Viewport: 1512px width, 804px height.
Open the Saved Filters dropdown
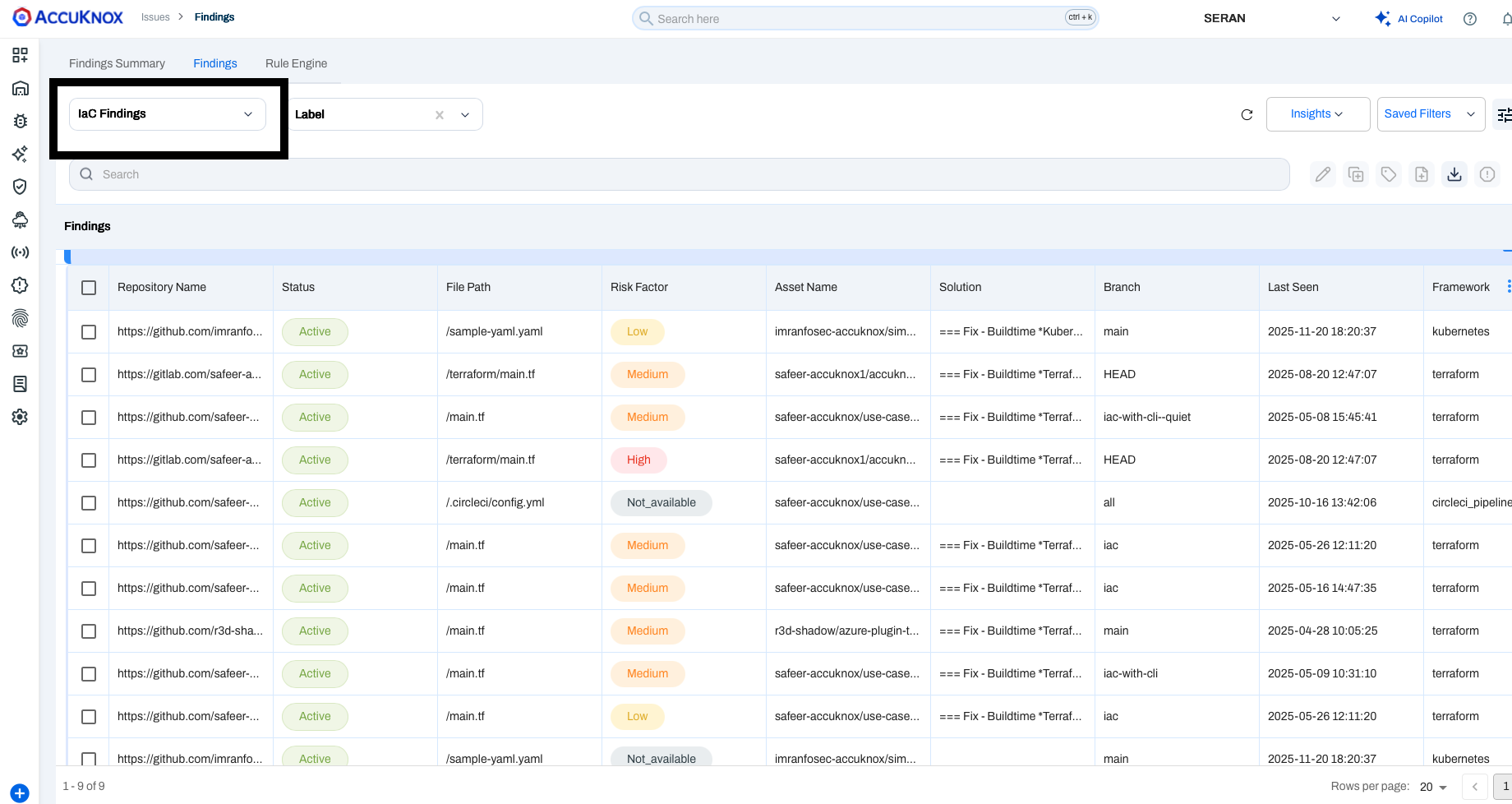tap(1430, 114)
